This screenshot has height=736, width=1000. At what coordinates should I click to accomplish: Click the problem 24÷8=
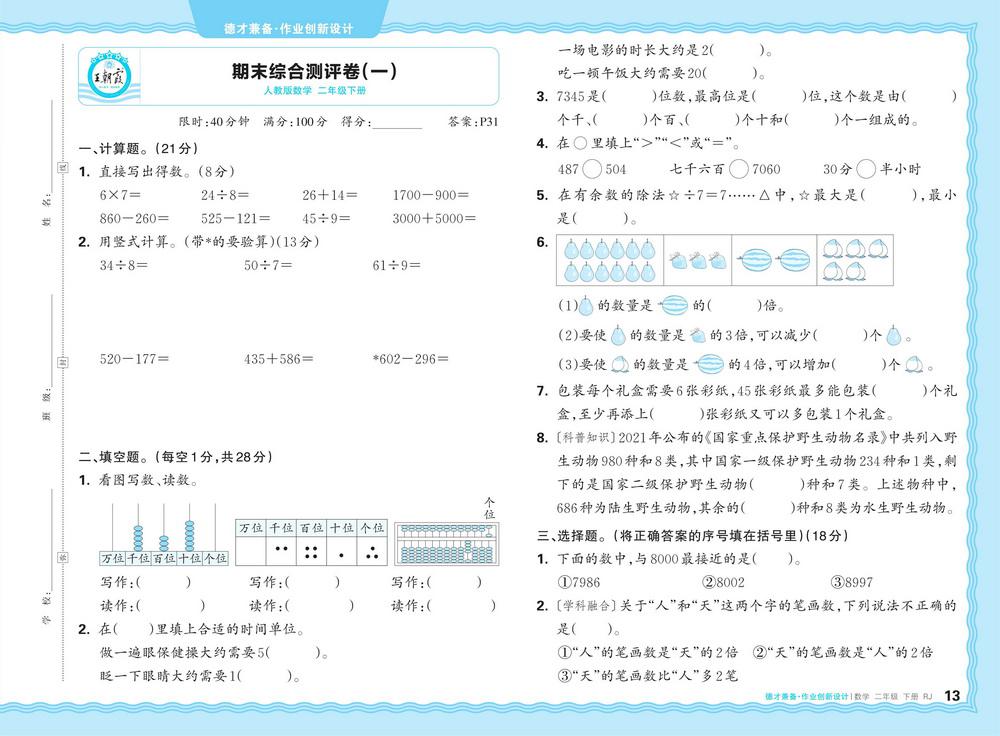point(224,195)
